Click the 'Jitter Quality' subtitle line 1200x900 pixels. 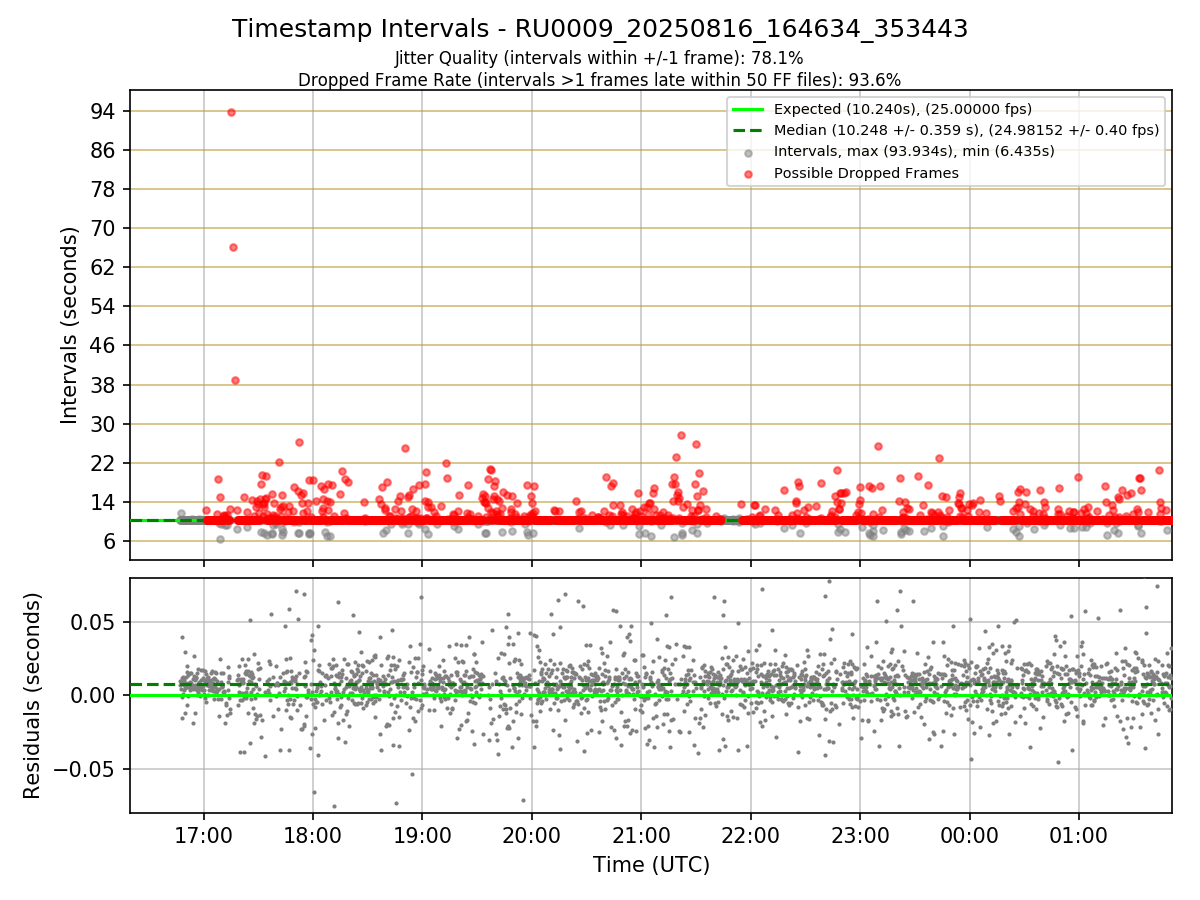[x=599, y=58]
